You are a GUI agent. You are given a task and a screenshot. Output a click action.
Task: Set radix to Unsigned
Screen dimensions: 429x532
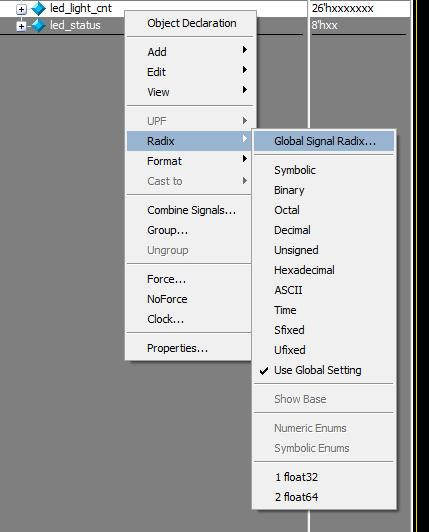click(324, 250)
